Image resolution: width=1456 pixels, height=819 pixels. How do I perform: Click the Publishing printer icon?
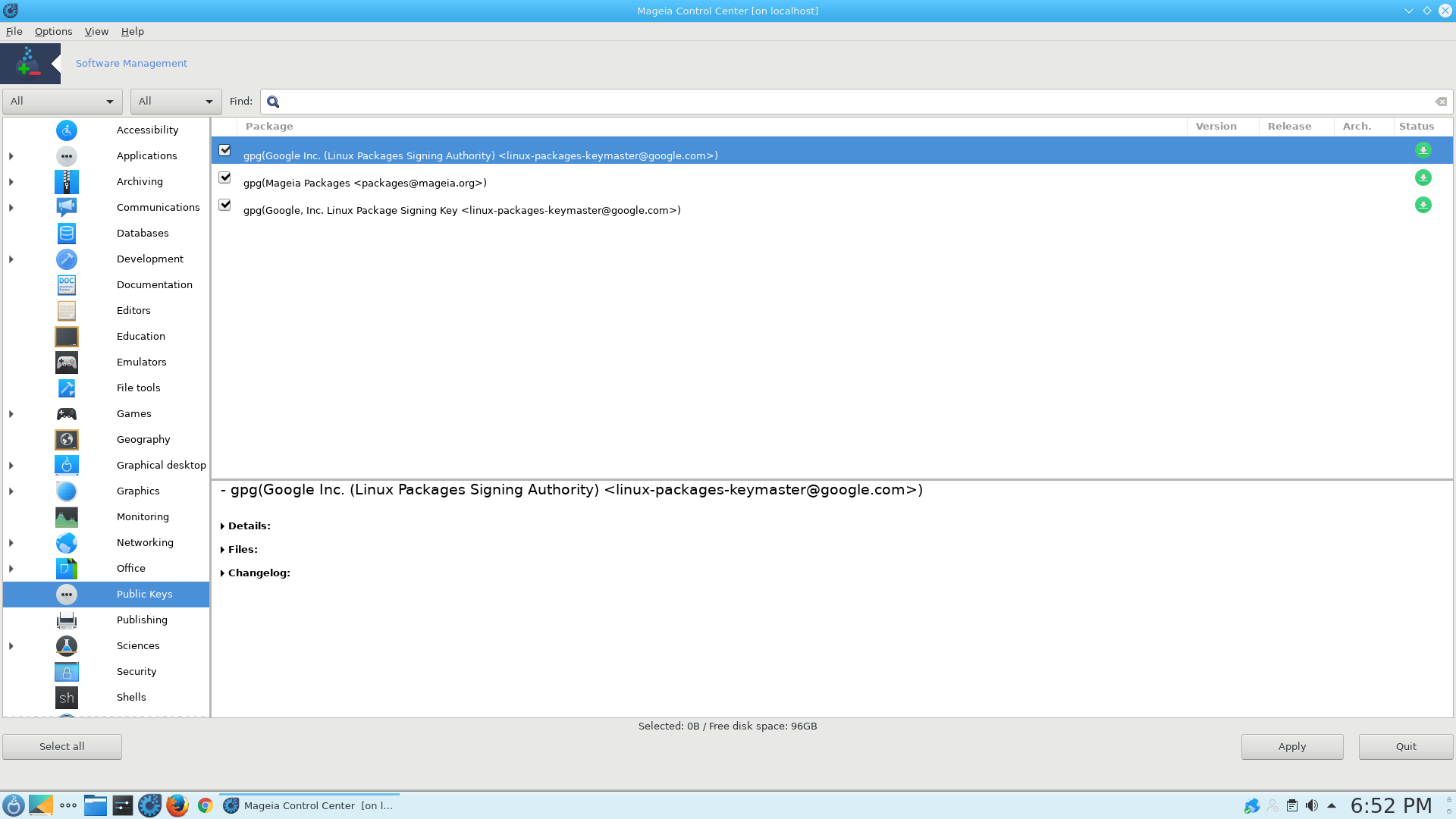coord(67,620)
